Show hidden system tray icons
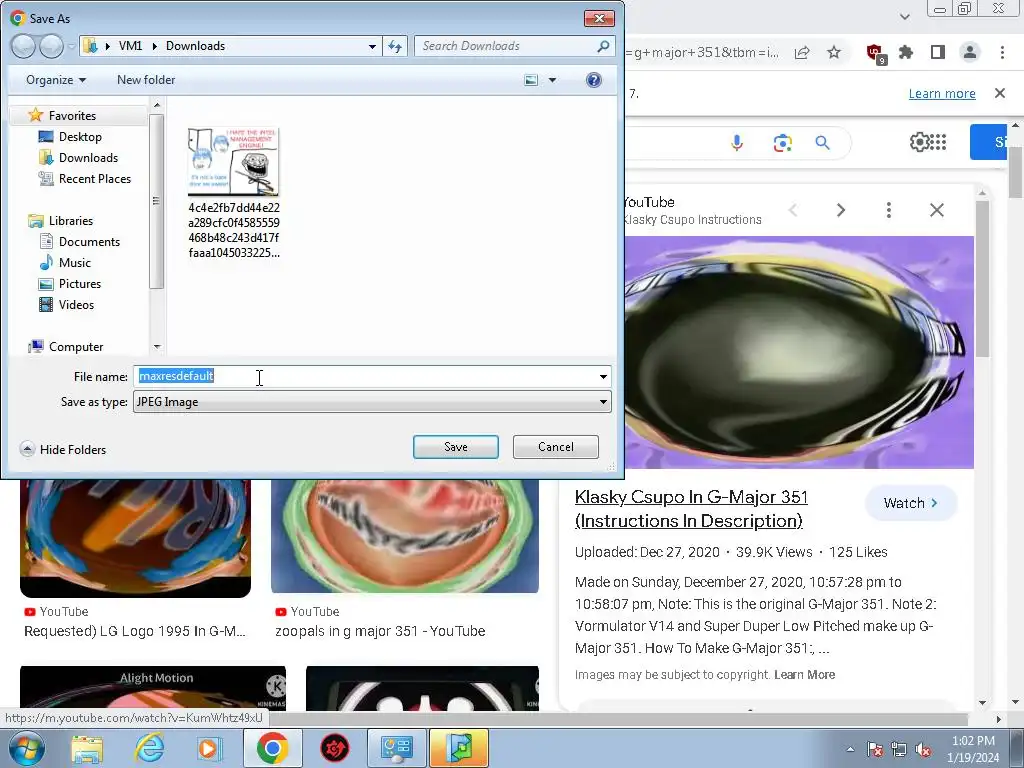Screen dimensions: 1024x768 [x=850, y=750]
